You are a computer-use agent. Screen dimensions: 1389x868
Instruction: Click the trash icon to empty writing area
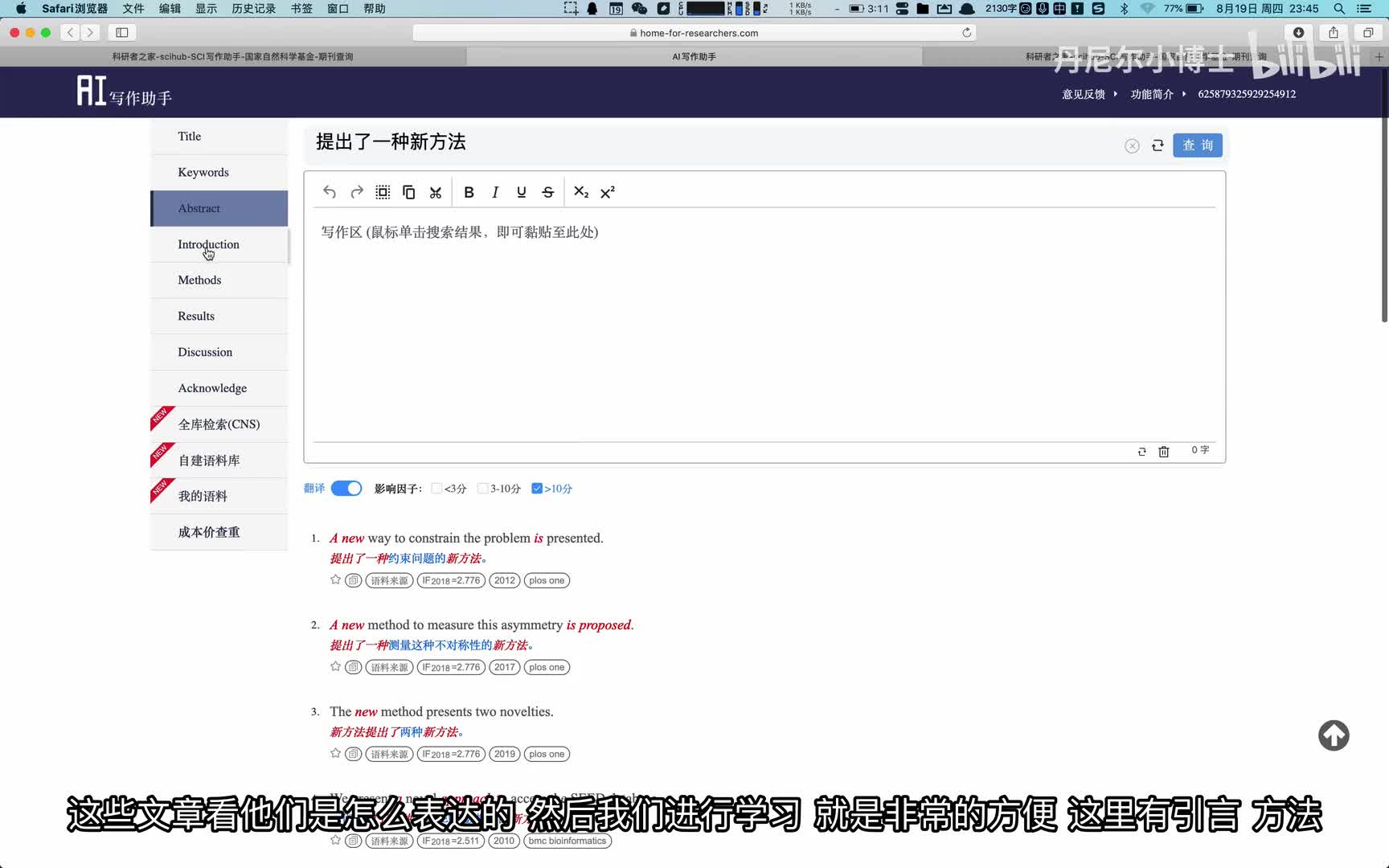1163,452
